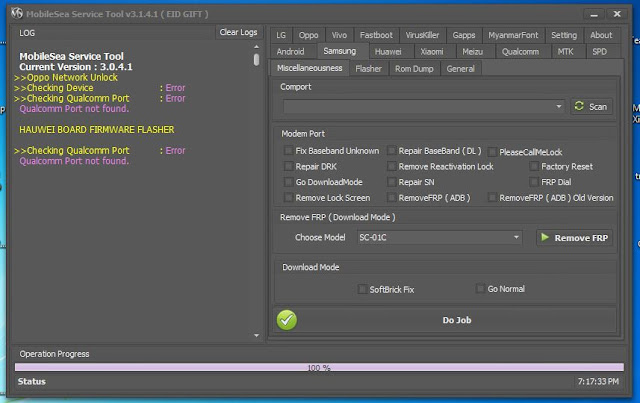Image resolution: width=640 pixels, height=403 pixels.
Task: Click the log panel scrollbar thumb
Action: point(256,60)
